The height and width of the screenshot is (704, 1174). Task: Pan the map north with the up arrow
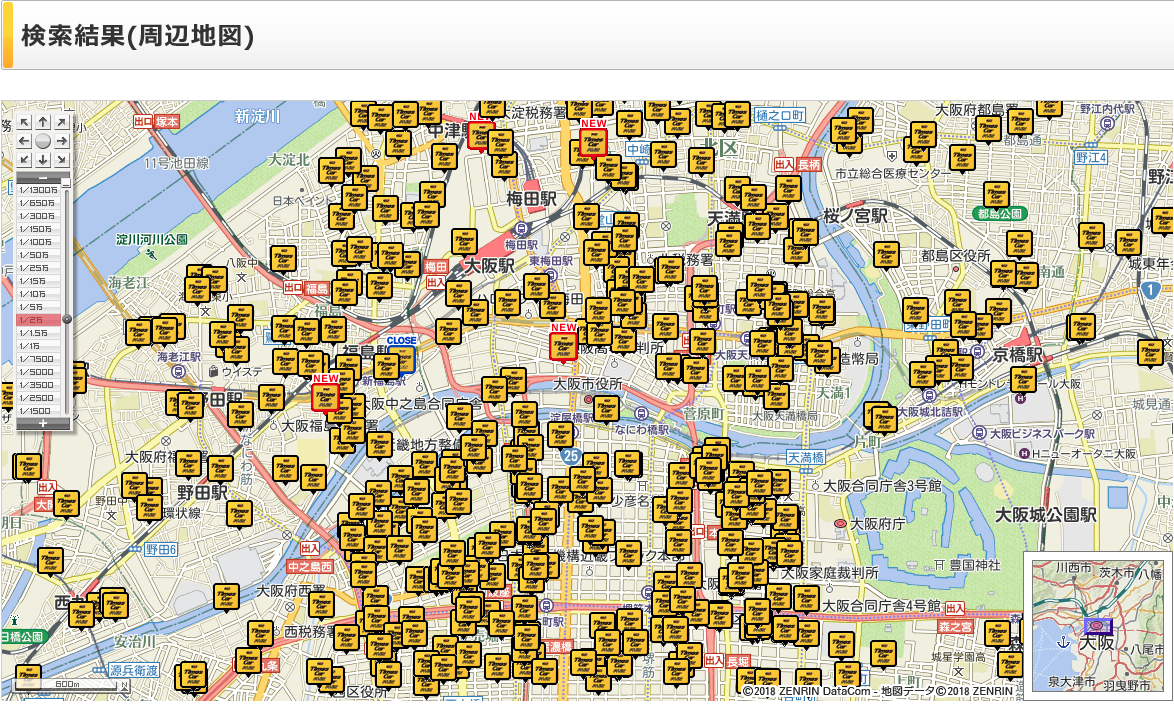pyautogui.click(x=43, y=122)
